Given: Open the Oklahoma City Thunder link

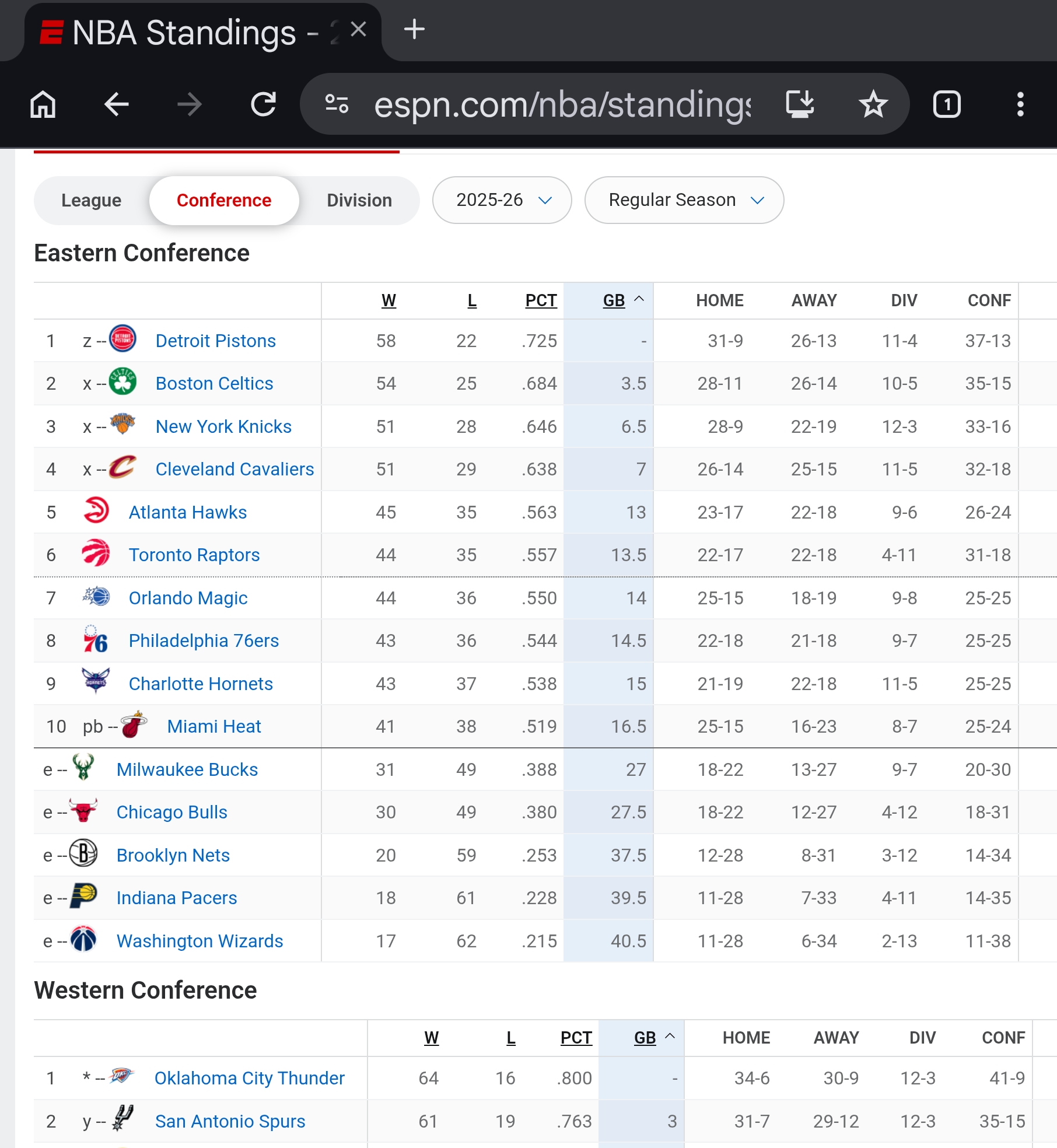Looking at the screenshot, I should point(250,1078).
